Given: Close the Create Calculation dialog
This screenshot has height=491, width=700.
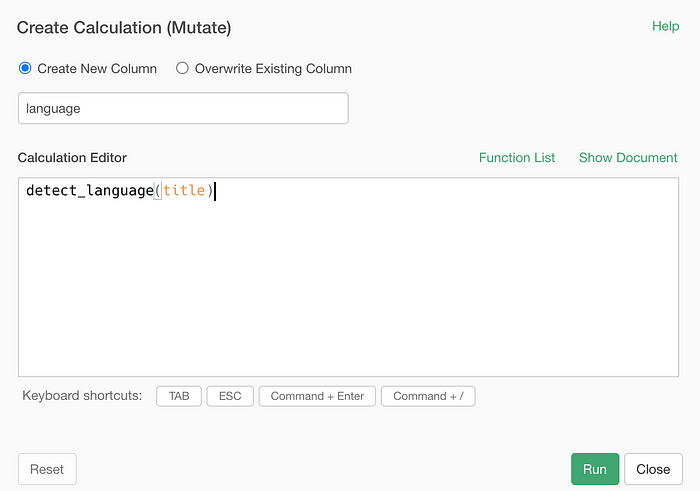Looking at the screenshot, I should (x=653, y=469).
